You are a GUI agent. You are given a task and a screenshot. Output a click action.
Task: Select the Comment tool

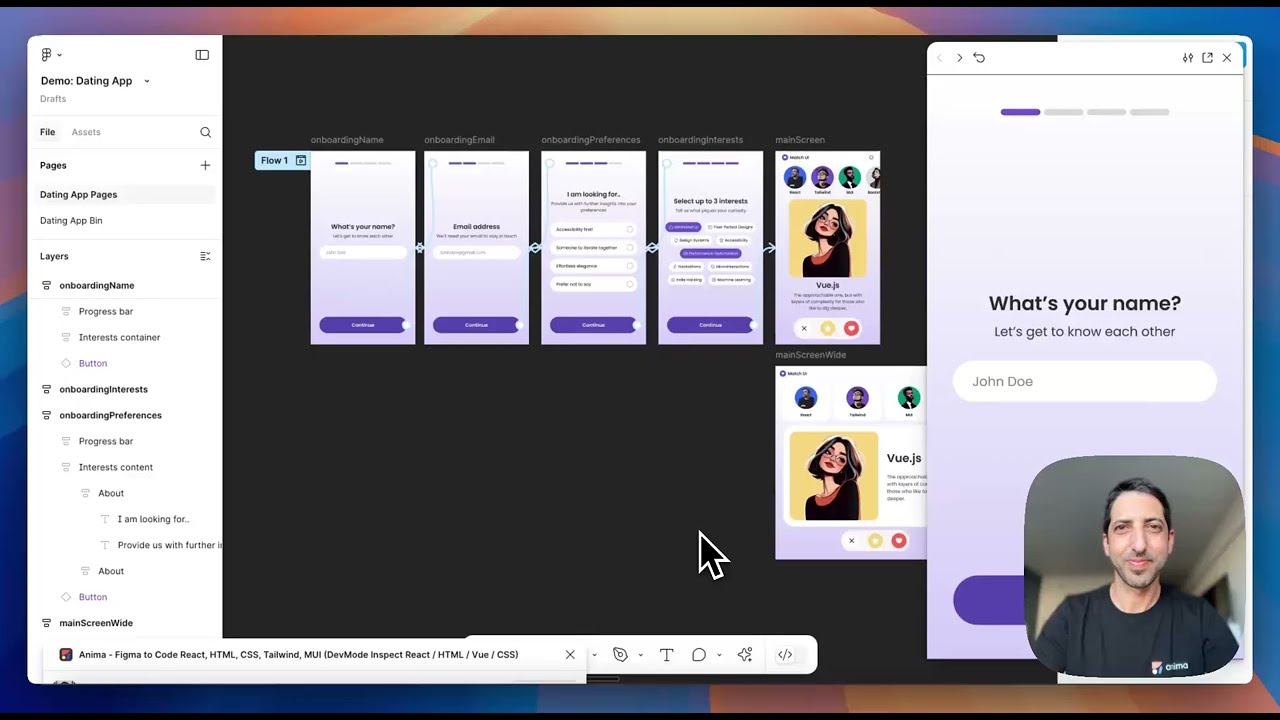coord(699,655)
